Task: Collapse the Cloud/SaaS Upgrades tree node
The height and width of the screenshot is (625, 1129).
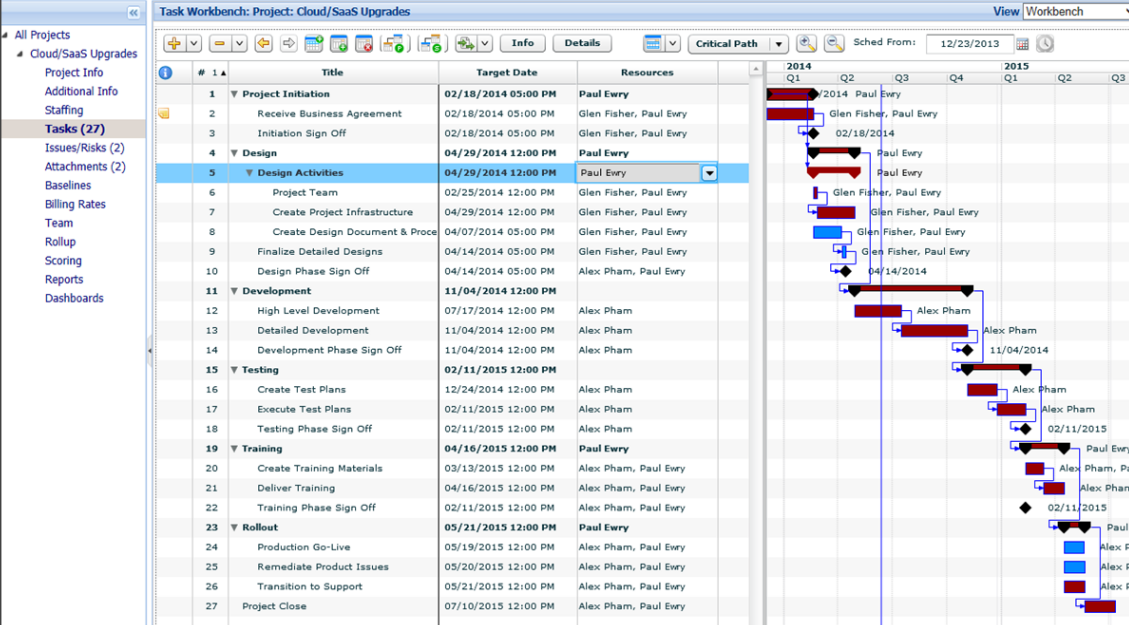Action: pyautogui.click(x=20, y=53)
